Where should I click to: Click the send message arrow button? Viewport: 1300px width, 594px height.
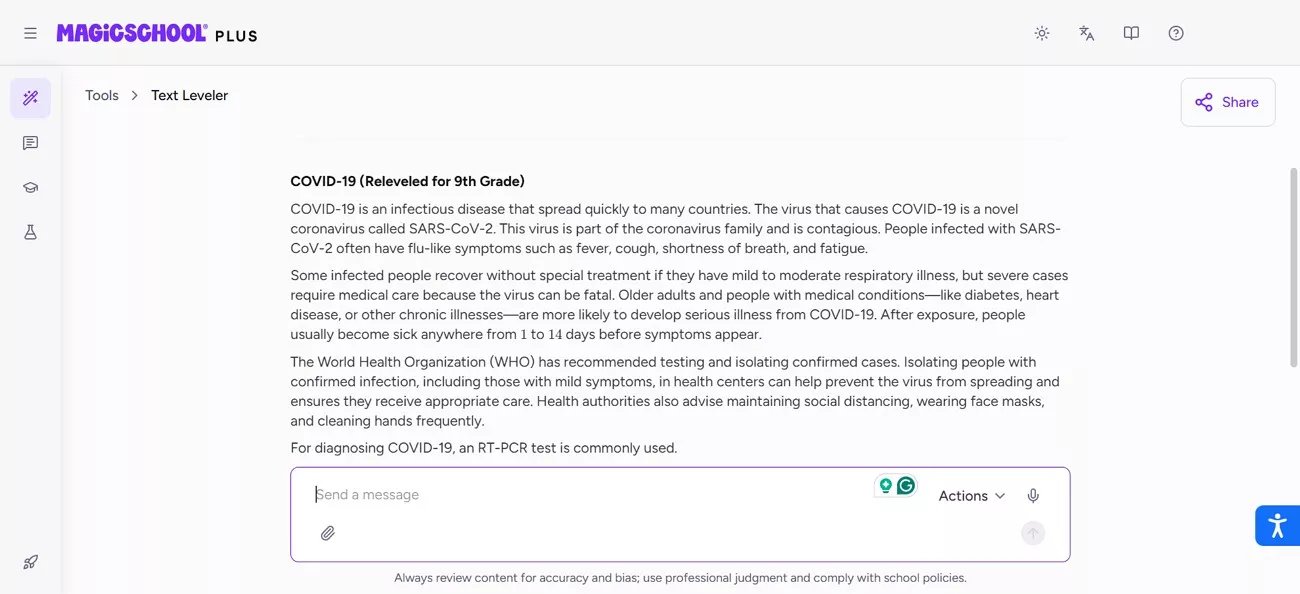point(1033,533)
